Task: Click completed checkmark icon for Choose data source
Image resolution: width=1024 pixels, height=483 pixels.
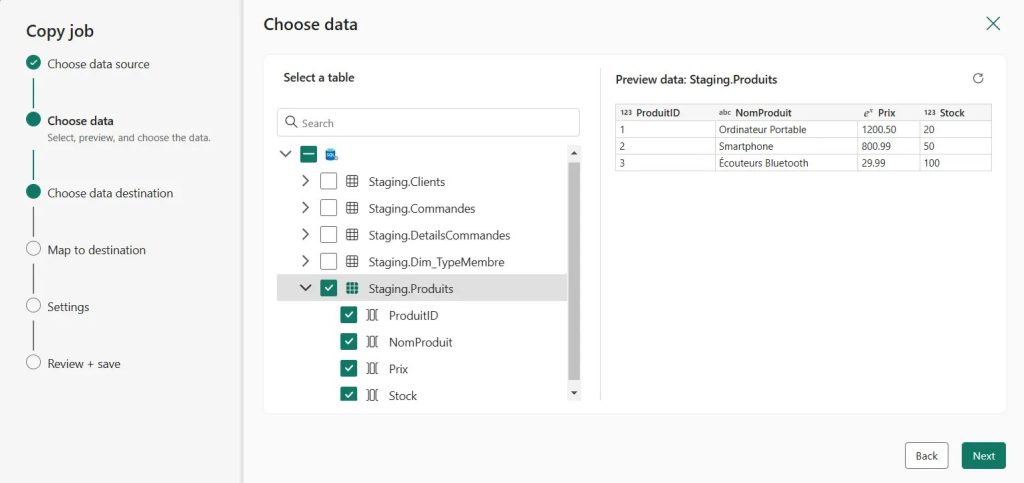Action: [33, 63]
